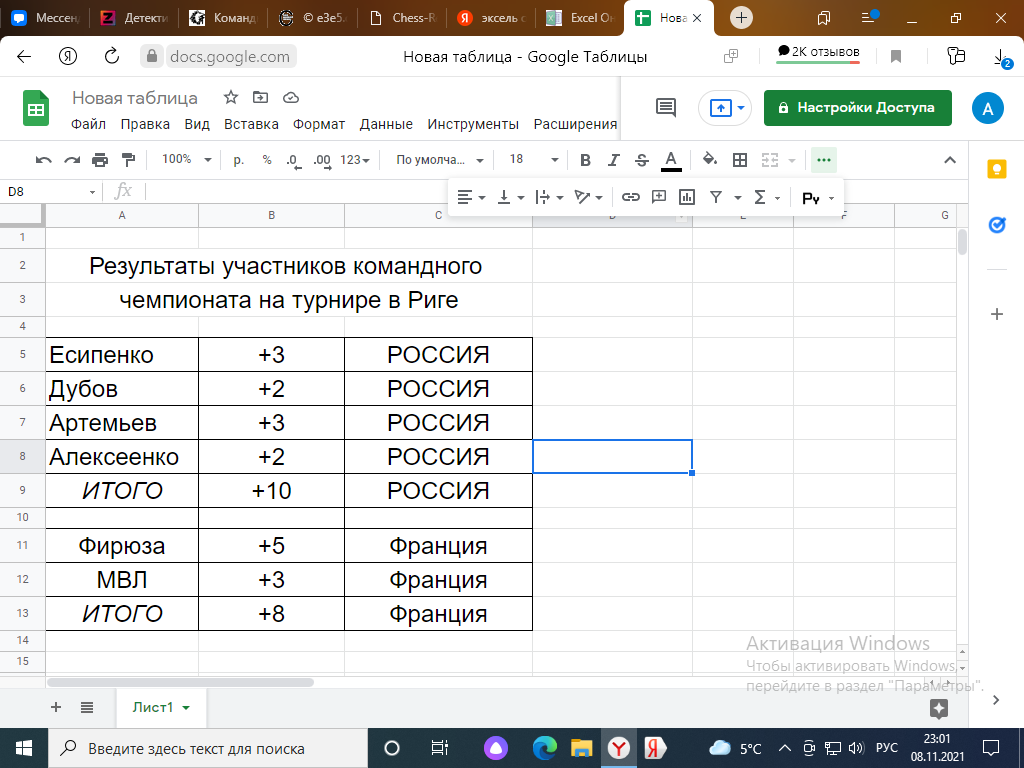The height and width of the screenshot is (768, 1024).
Task: Open the Explore button
Action: (938, 709)
